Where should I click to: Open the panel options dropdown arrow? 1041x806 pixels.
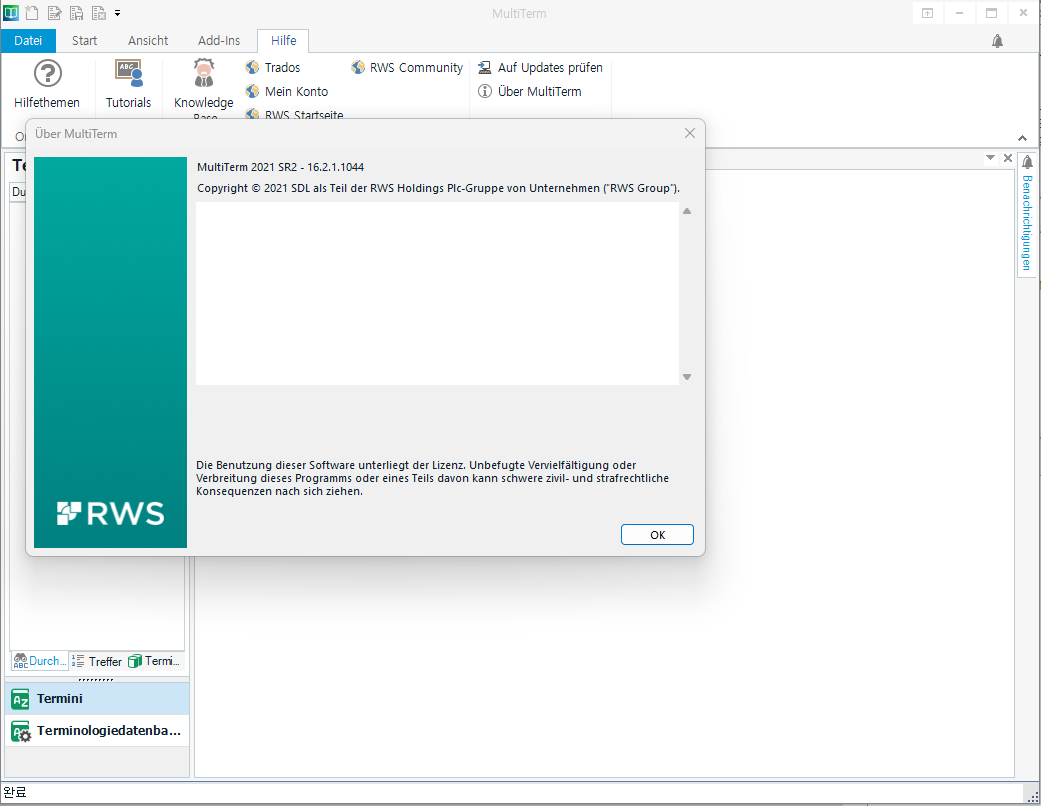coord(991,157)
